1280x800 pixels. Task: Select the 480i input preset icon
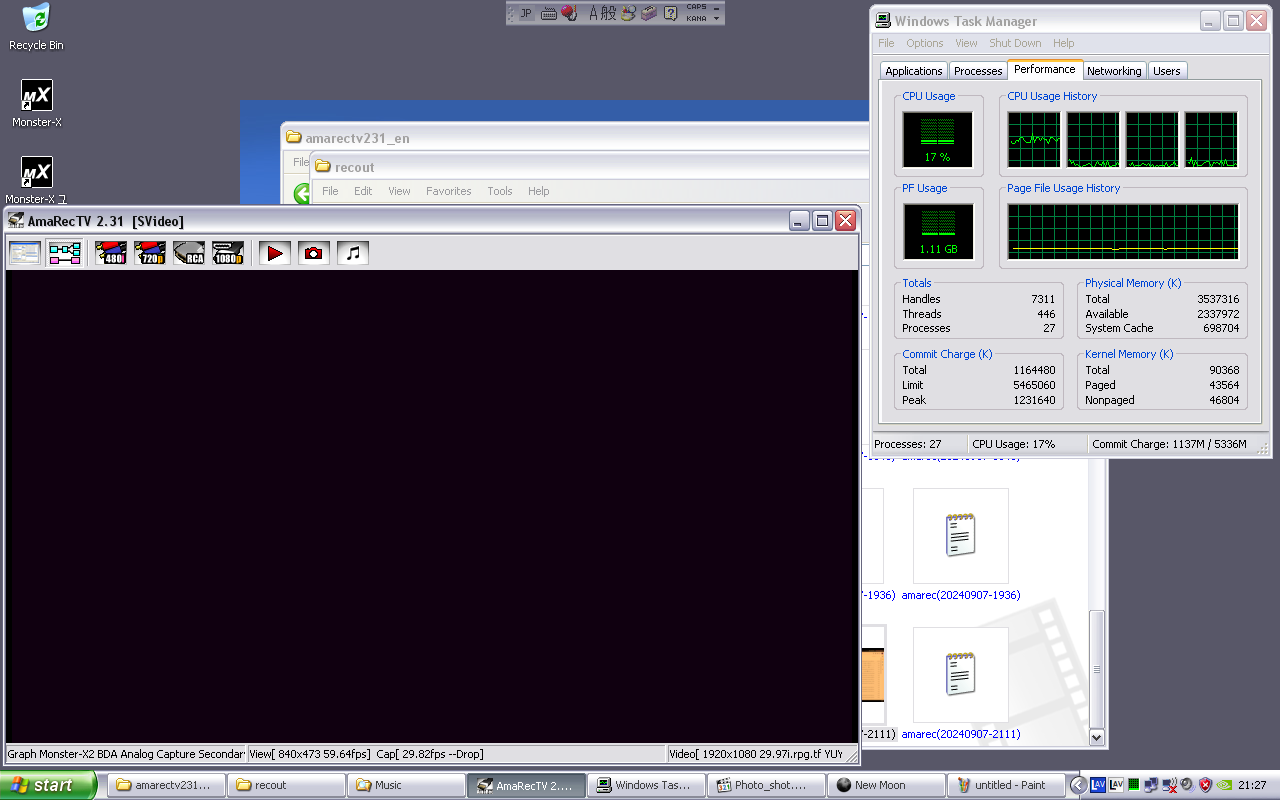click(x=111, y=253)
